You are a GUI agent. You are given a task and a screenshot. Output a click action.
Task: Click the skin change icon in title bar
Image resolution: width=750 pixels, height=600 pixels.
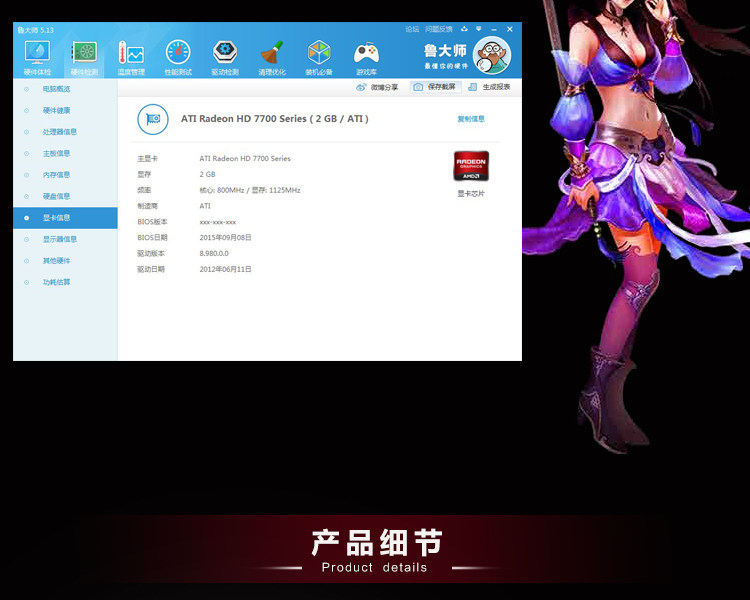point(464,29)
